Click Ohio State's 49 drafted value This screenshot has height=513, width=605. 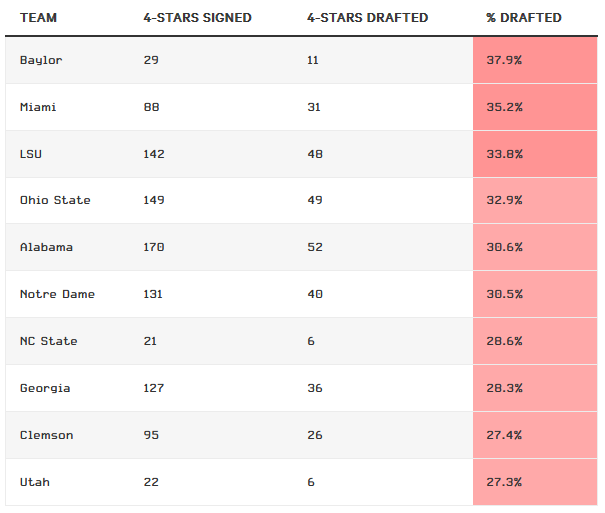tap(314, 200)
